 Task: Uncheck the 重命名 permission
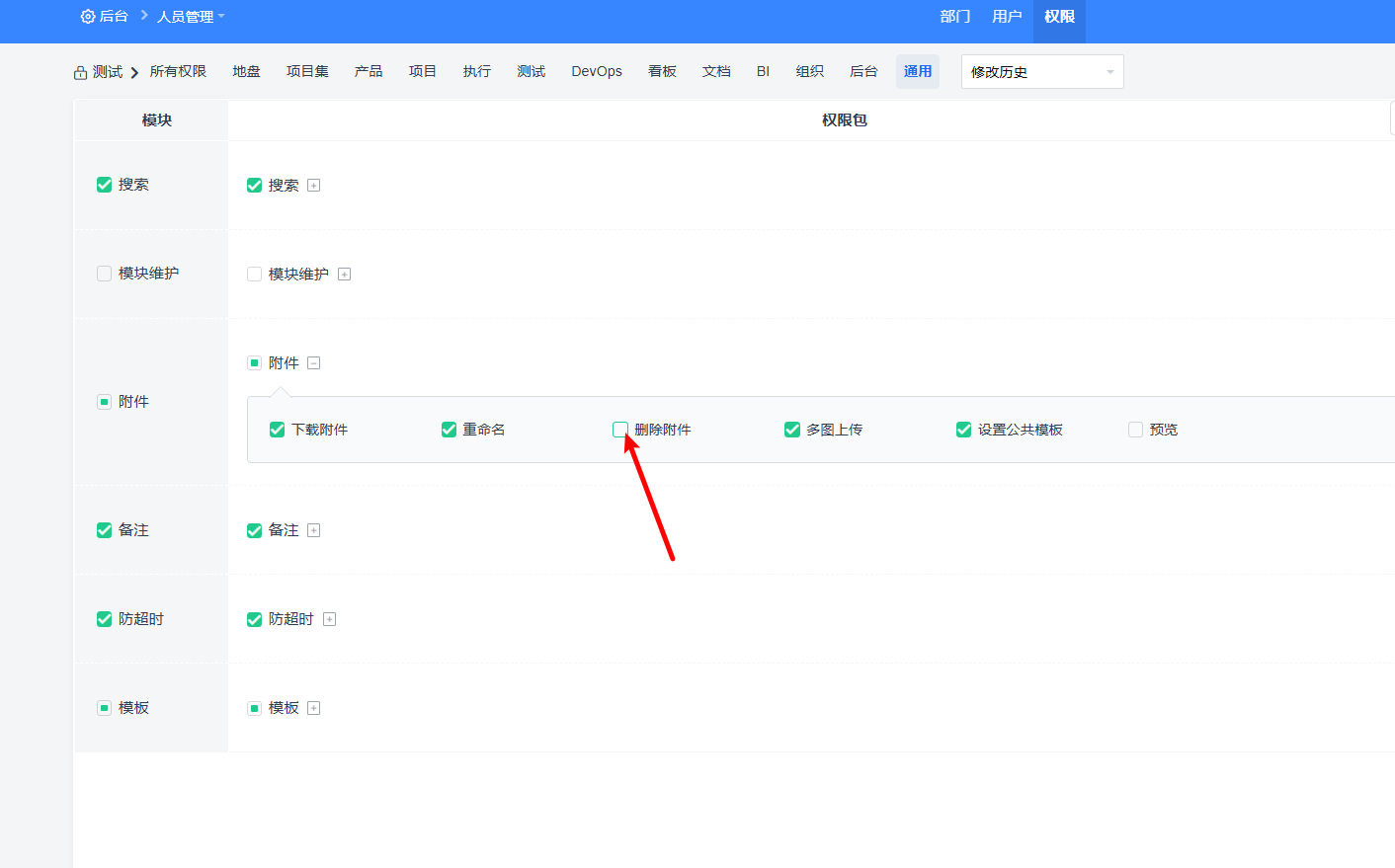pos(449,430)
